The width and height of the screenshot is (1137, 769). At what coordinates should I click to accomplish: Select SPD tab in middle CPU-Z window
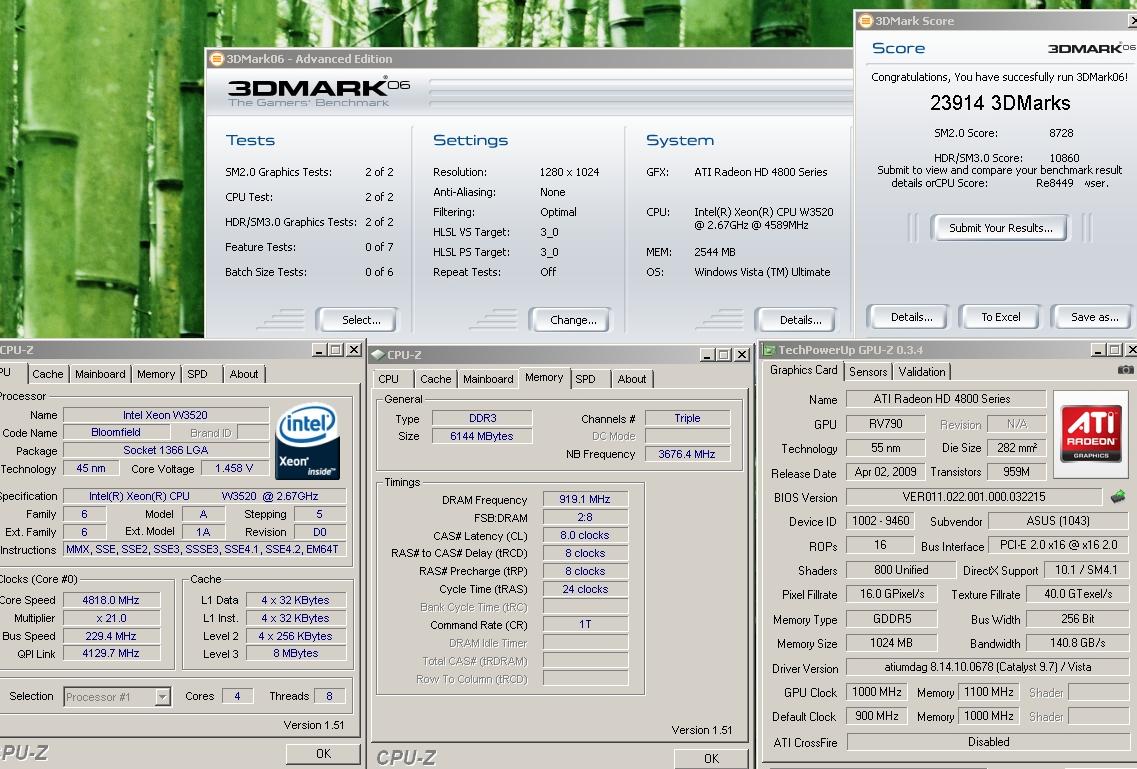coord(585,378)
